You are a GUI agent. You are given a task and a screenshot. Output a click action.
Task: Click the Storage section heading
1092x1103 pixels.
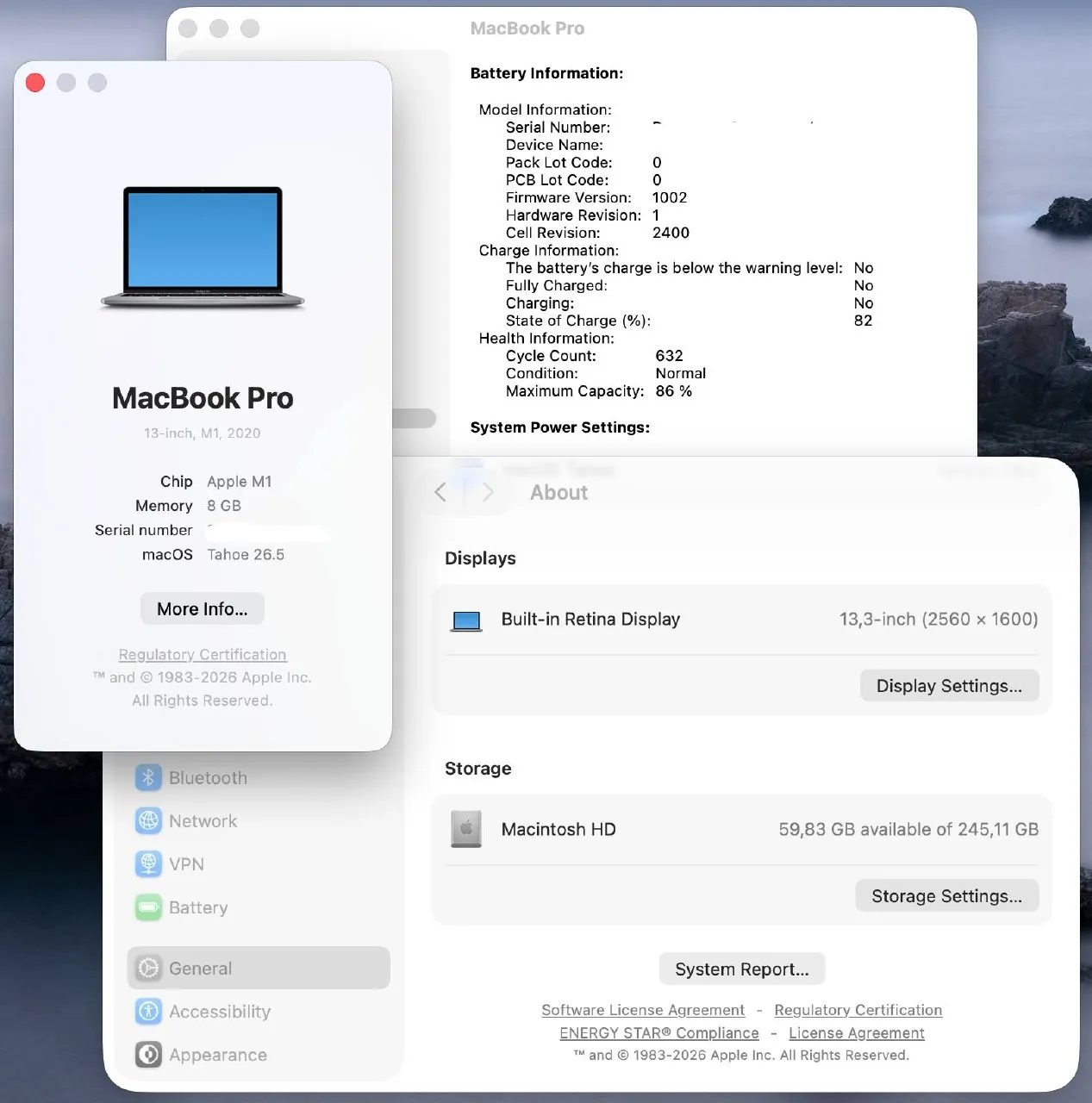pos(478,769)
